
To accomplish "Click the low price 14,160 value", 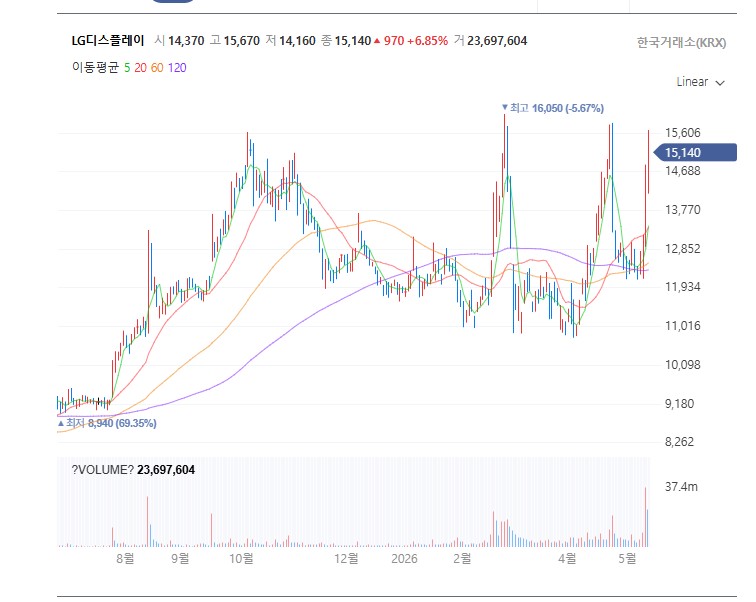I will (297, 41).
